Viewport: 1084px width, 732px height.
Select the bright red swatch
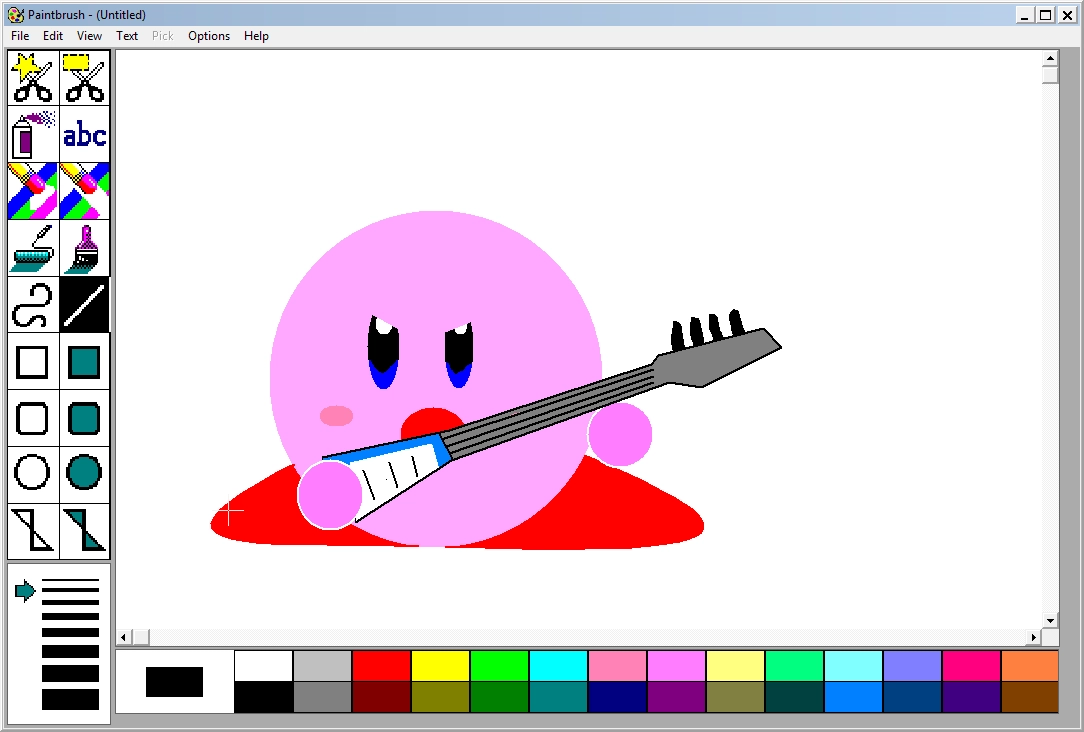coord(382,666)
